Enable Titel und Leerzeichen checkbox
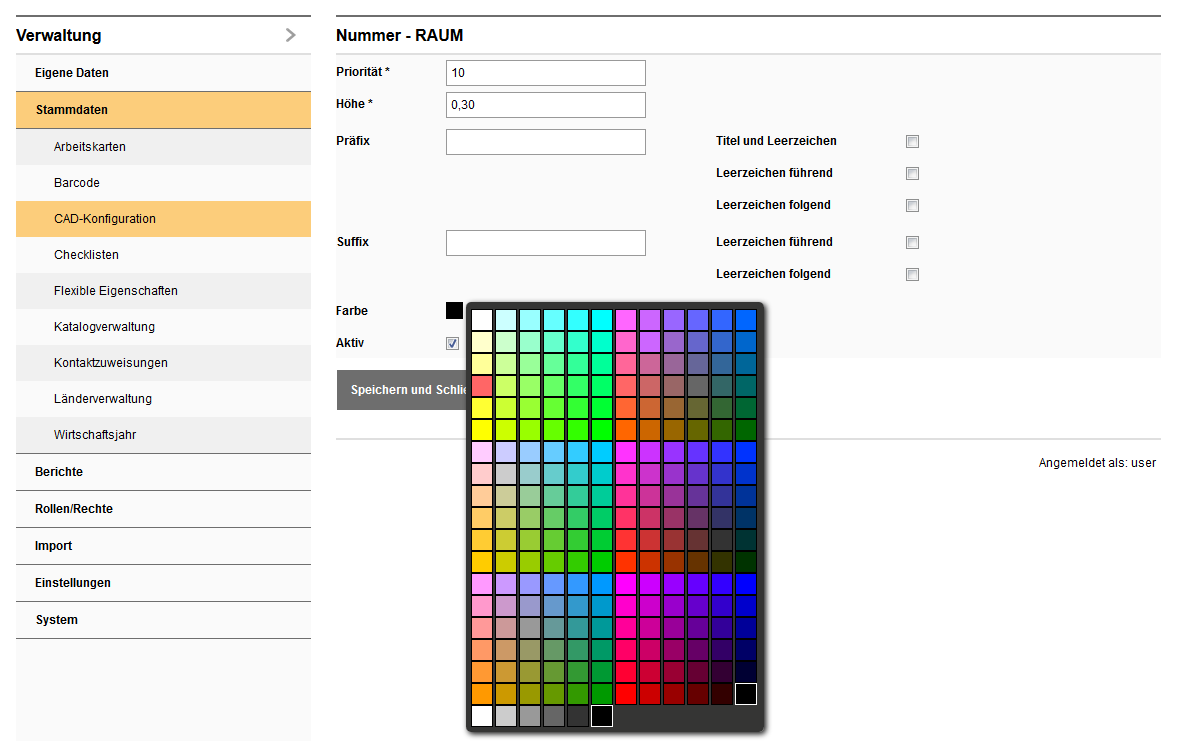Screen dimensions: 1178x741 (x=912, y=141)
